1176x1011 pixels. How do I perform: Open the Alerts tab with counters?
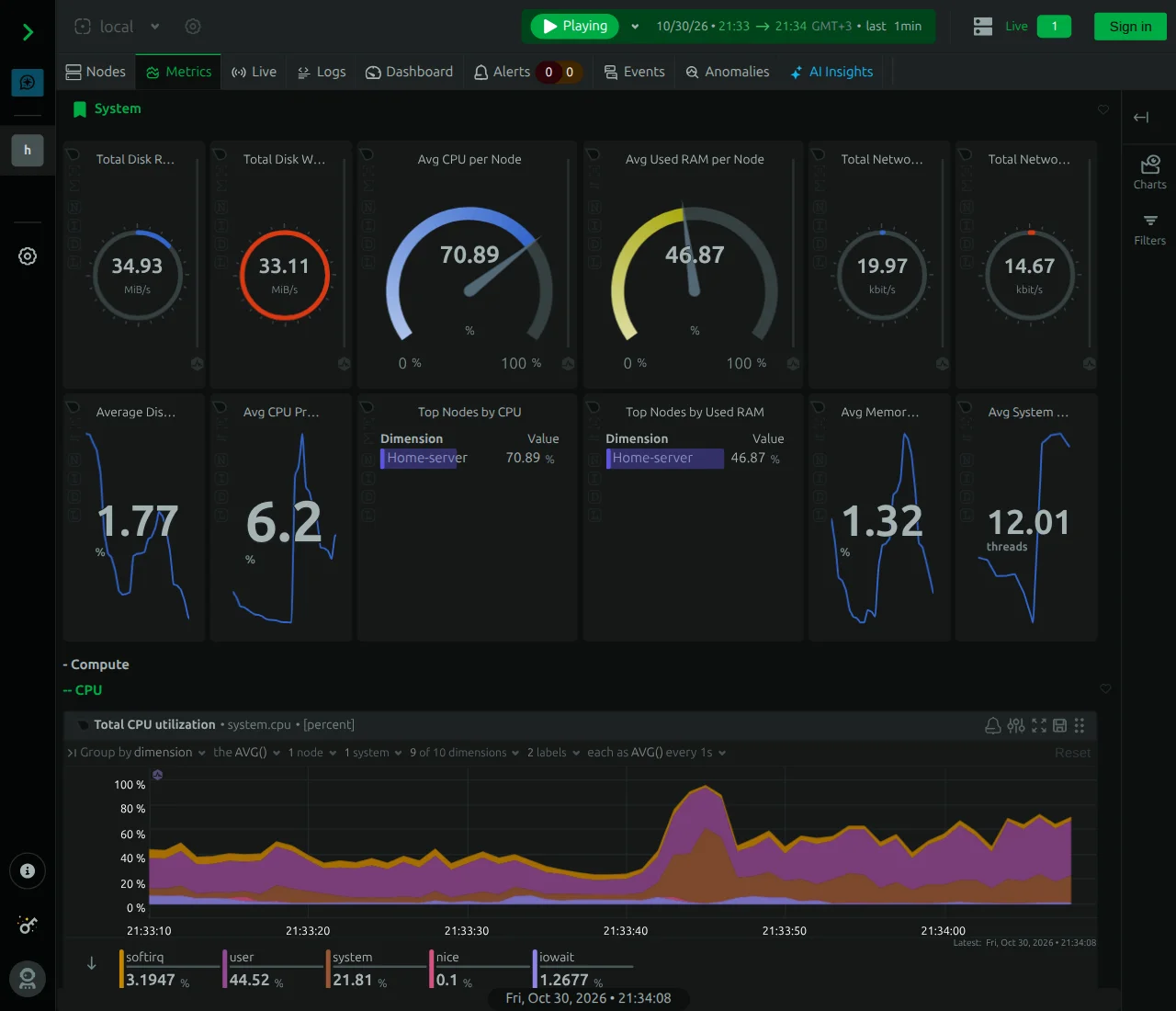click(x=528, y=72)
